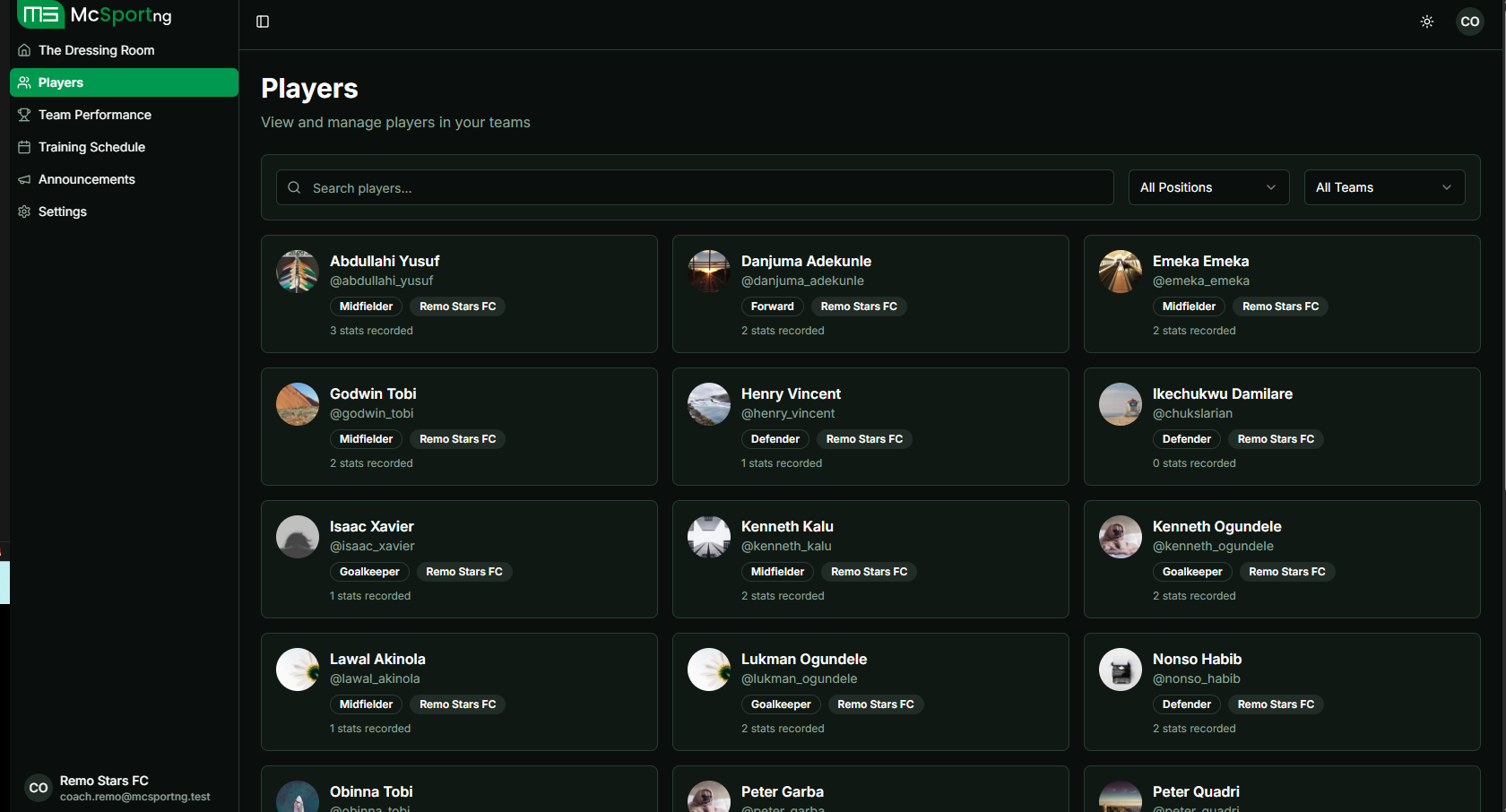The image size is (1506, 812).
Task: Toggle the sidebar collapse icon
Action: [x=263, y=22]
